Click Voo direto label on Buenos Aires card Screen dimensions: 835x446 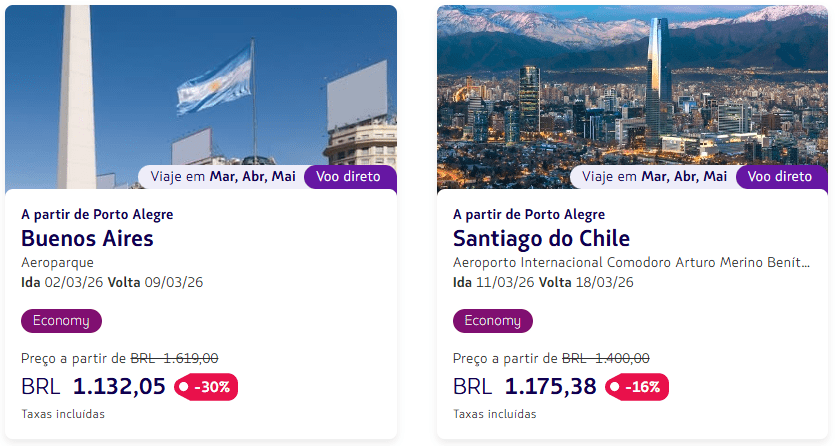[x=349, y=177]
